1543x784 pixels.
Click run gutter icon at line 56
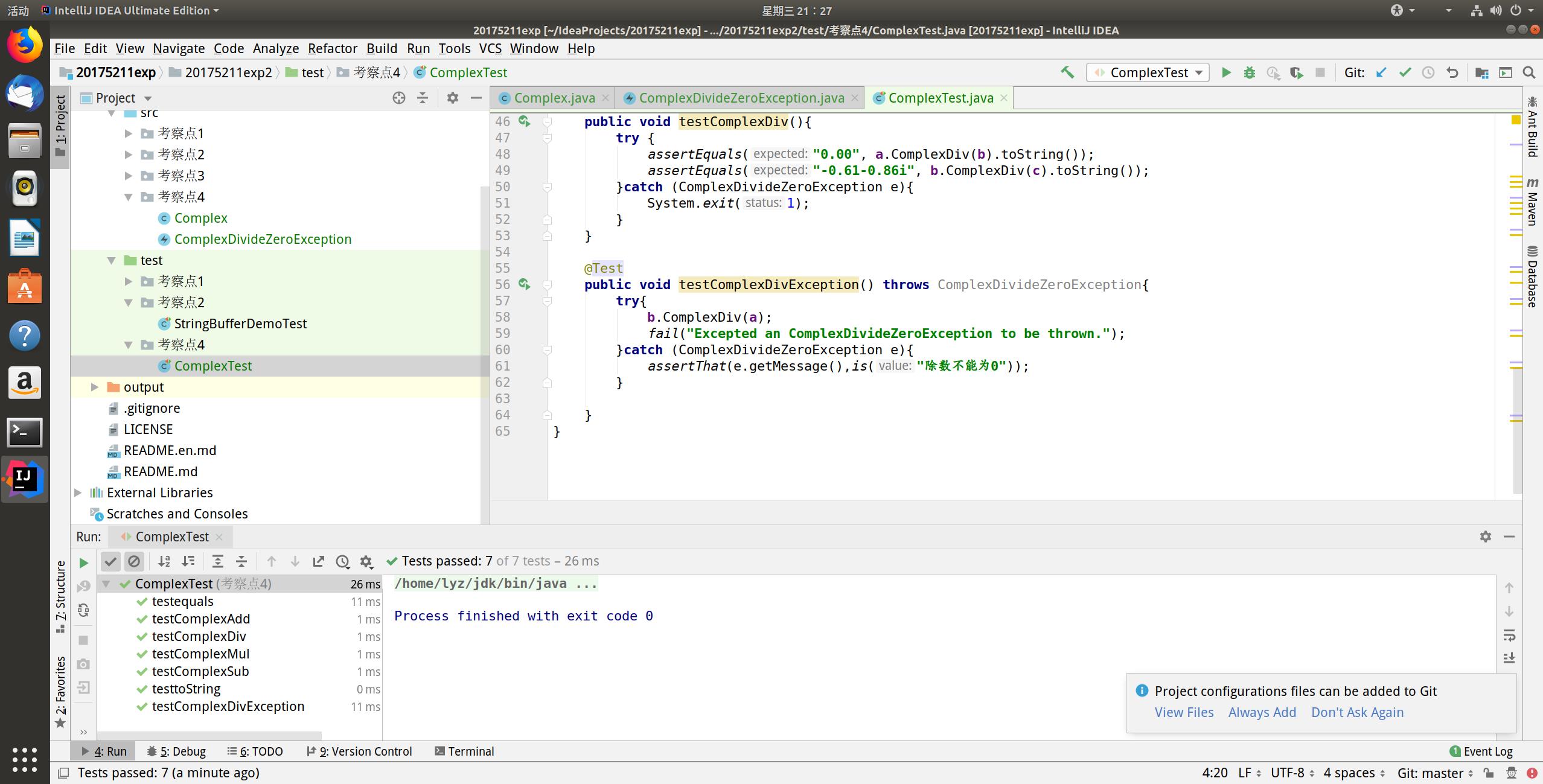click(524, 284)
